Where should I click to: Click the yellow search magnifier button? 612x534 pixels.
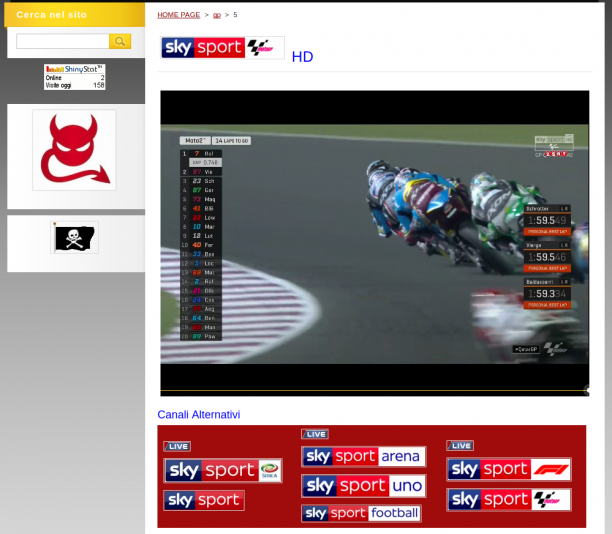pos(120,41)
